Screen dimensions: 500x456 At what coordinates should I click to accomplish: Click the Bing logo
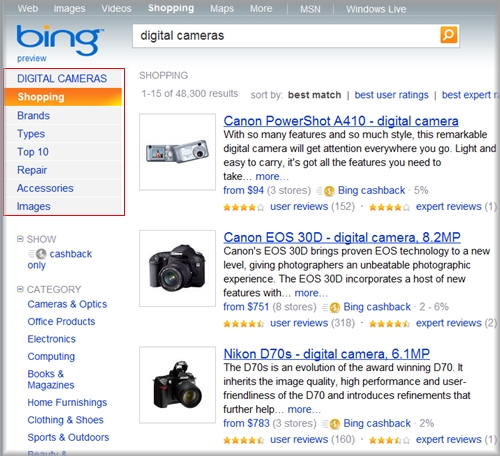tap(59, 40)
